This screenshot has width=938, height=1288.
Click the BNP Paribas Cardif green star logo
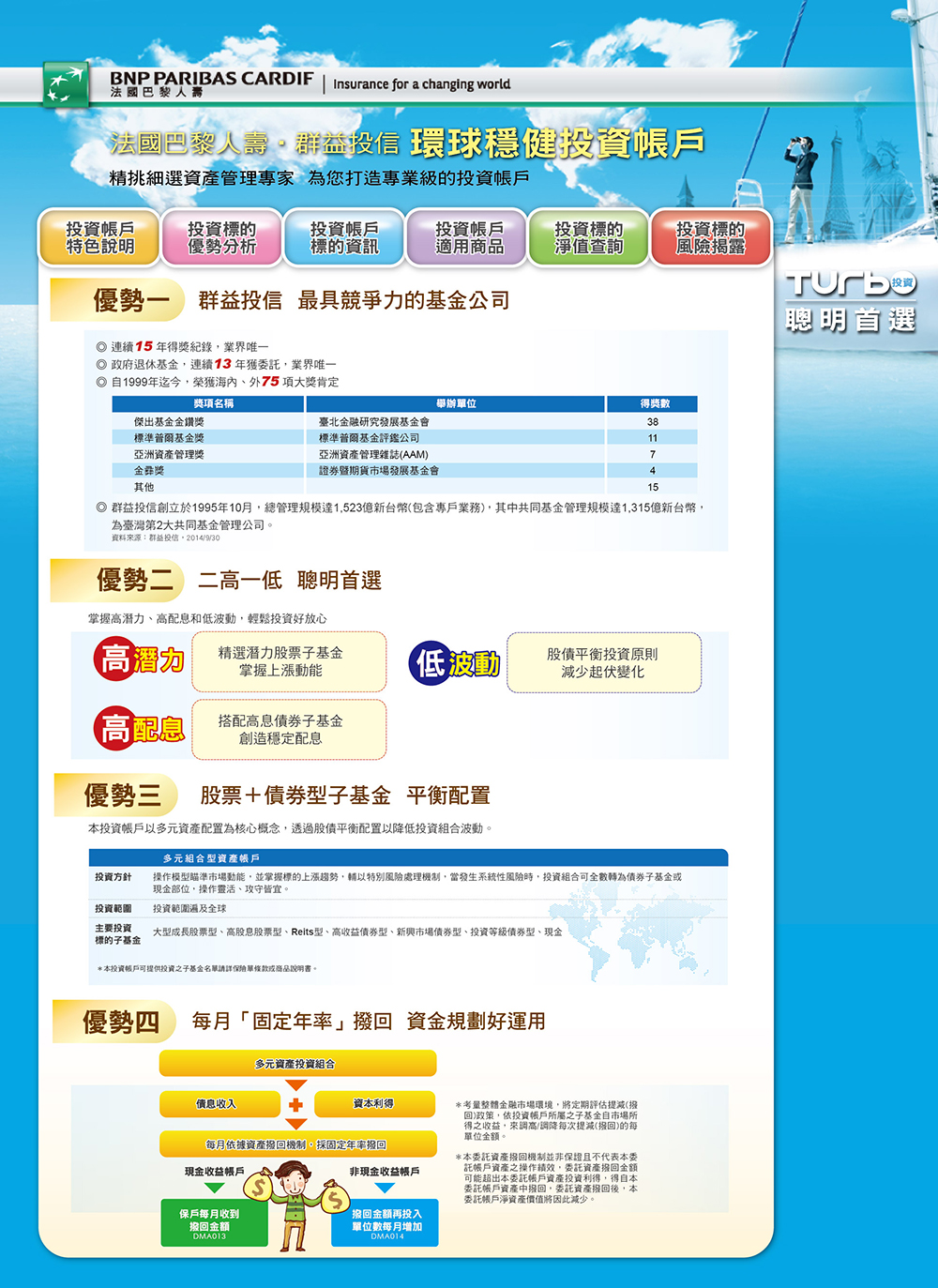[x=66, y=84]
